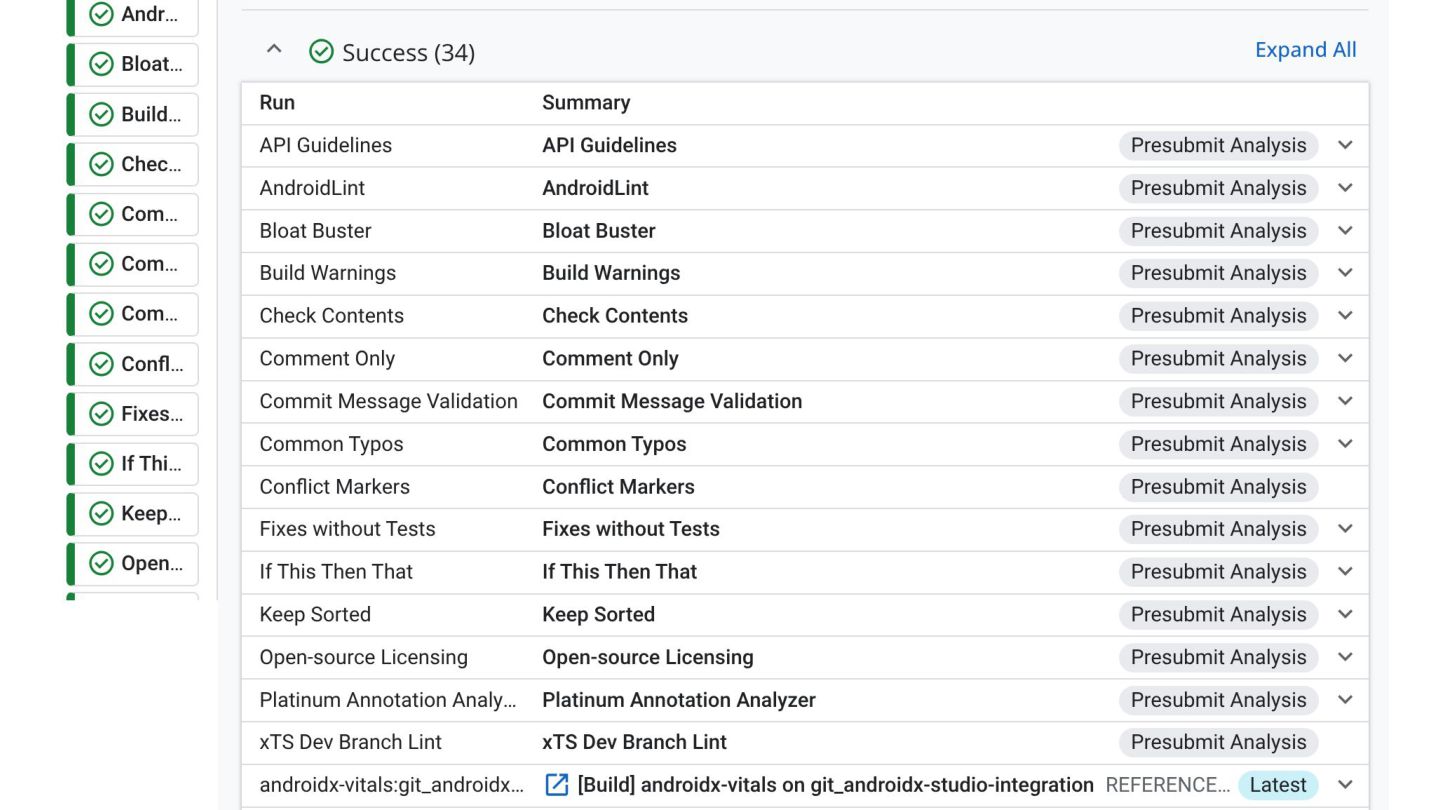Image resolution: width=1440 pixels, height=810 pixels.
Task: Click the Conflict chip's check icon in the sidebar
Action: pyautogui.click(x=101, y=364)
